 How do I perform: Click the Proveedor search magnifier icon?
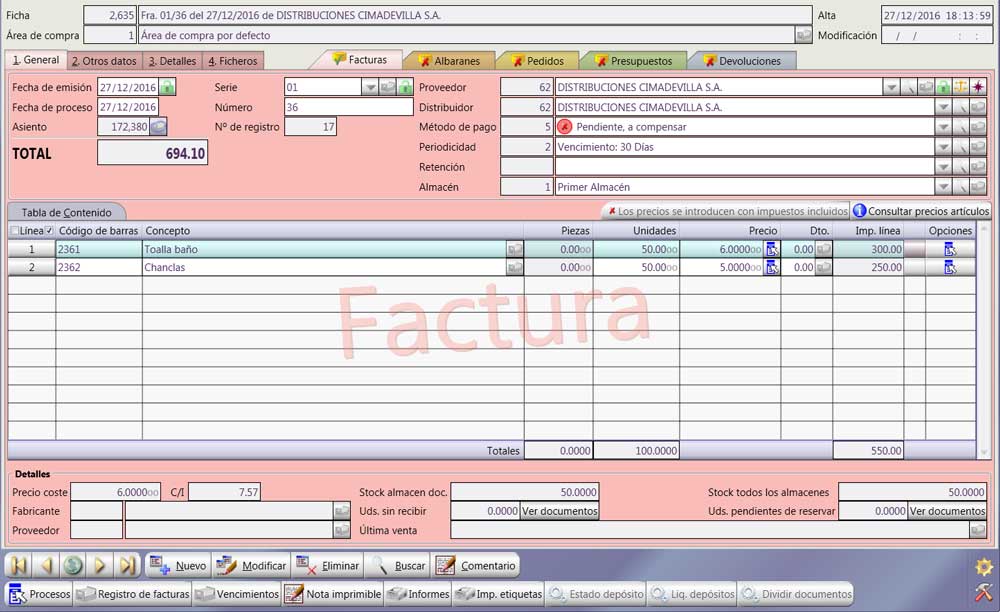click(x=909, y=87)
